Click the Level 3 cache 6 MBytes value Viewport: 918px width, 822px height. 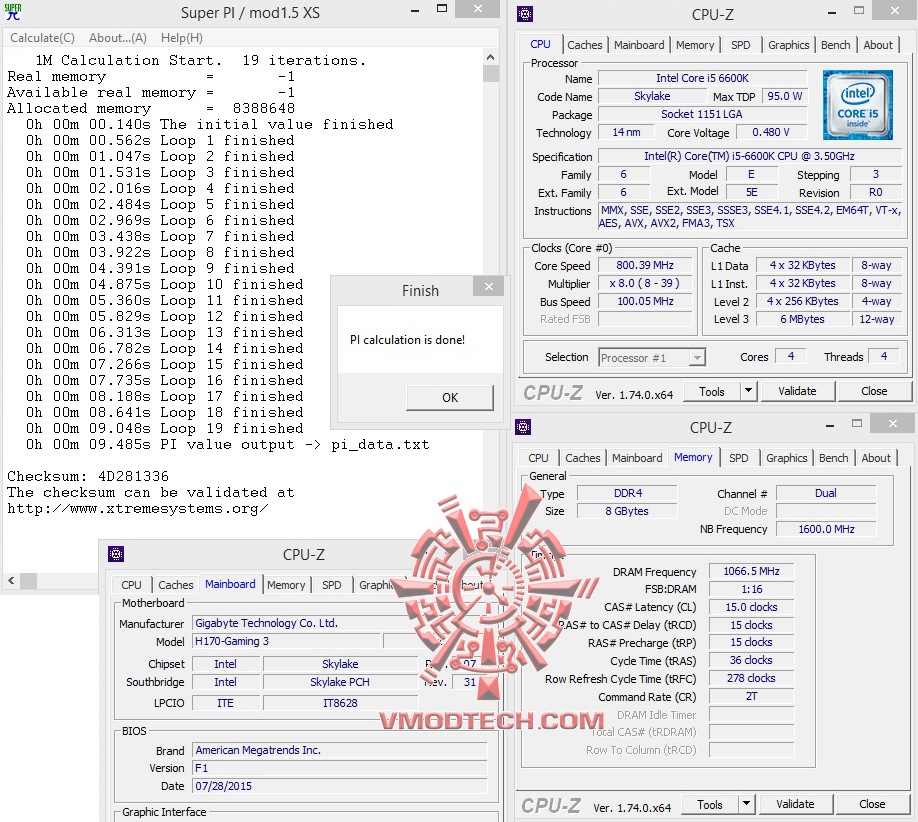pos(802,319)
